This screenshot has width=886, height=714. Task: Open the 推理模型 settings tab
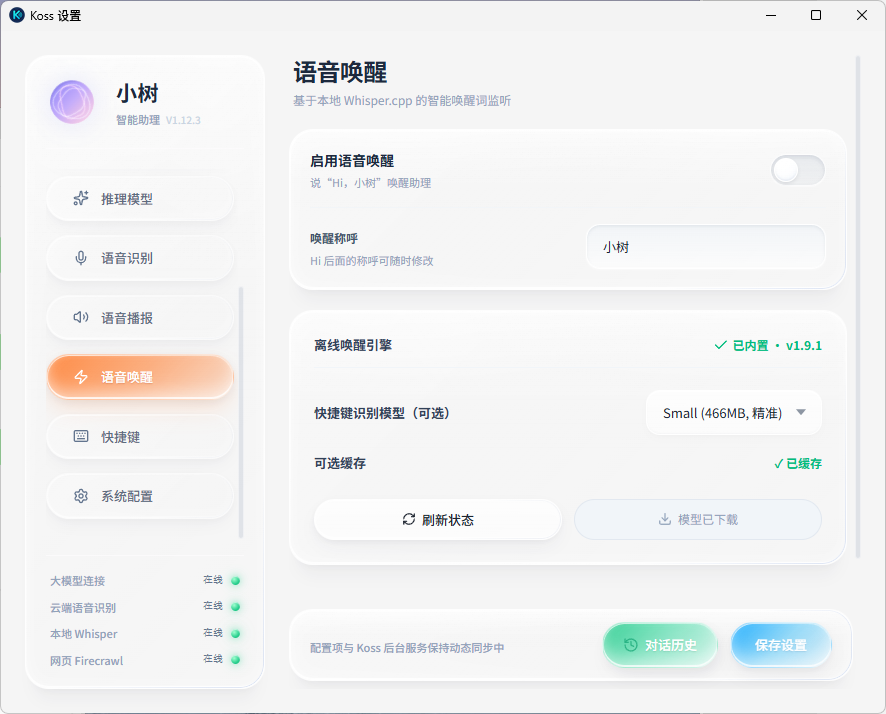click(x=140, y=199)
